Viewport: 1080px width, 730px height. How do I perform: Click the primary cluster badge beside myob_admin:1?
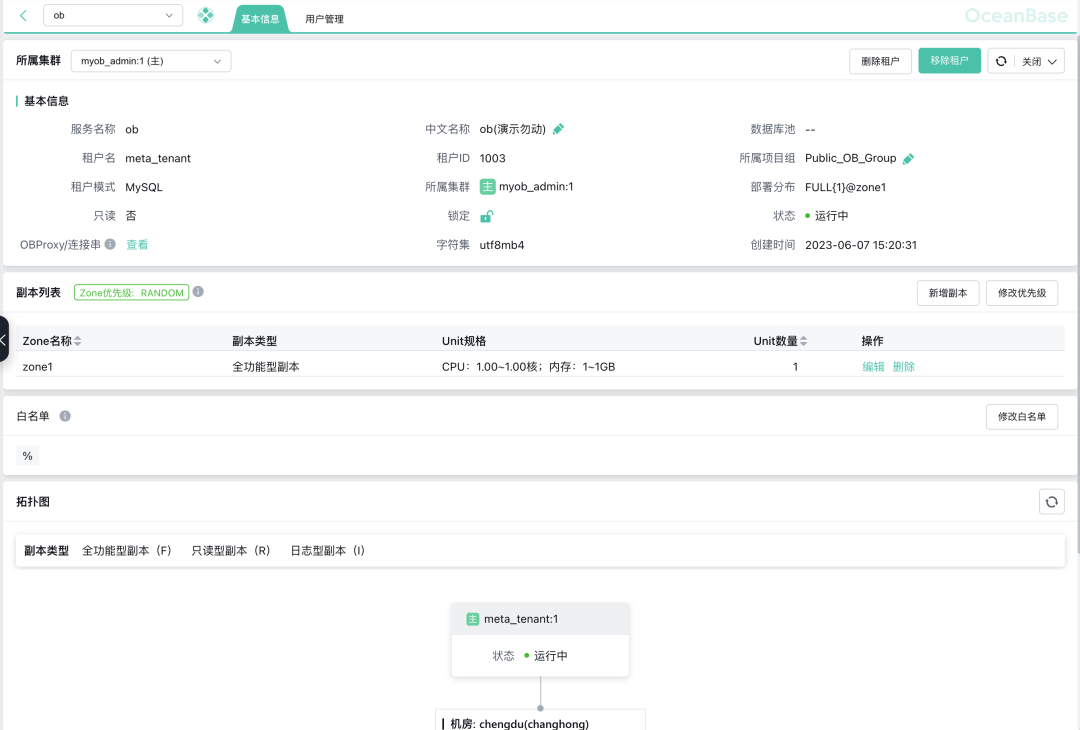coord(488,187)
